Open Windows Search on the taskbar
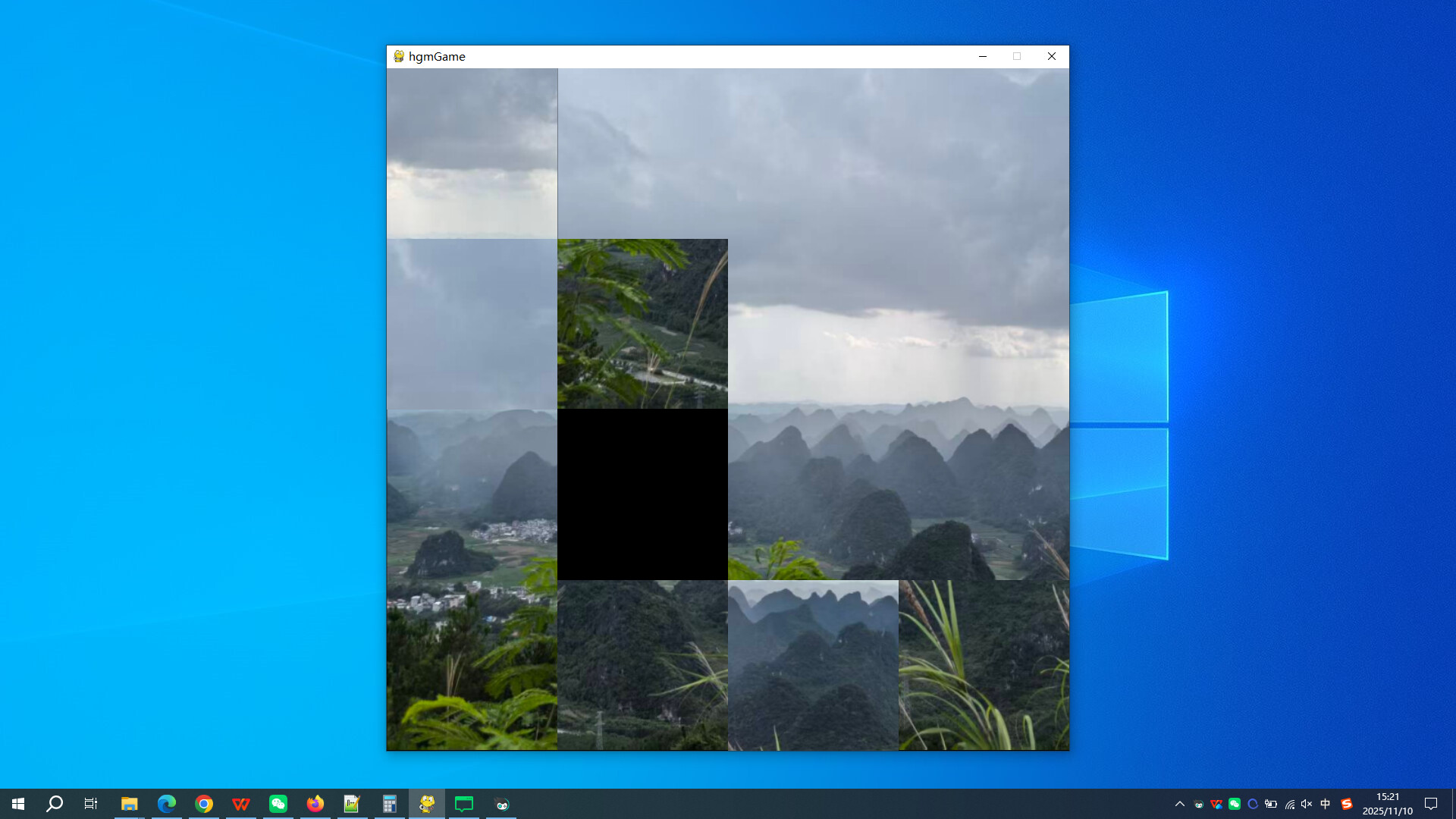 pos(53,804)
